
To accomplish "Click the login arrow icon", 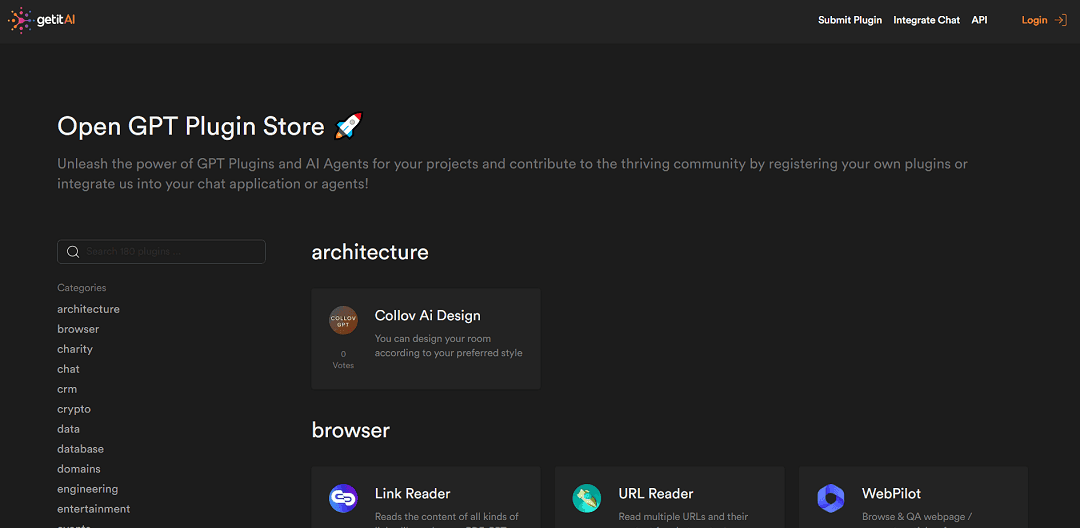I will [1061, 21].
